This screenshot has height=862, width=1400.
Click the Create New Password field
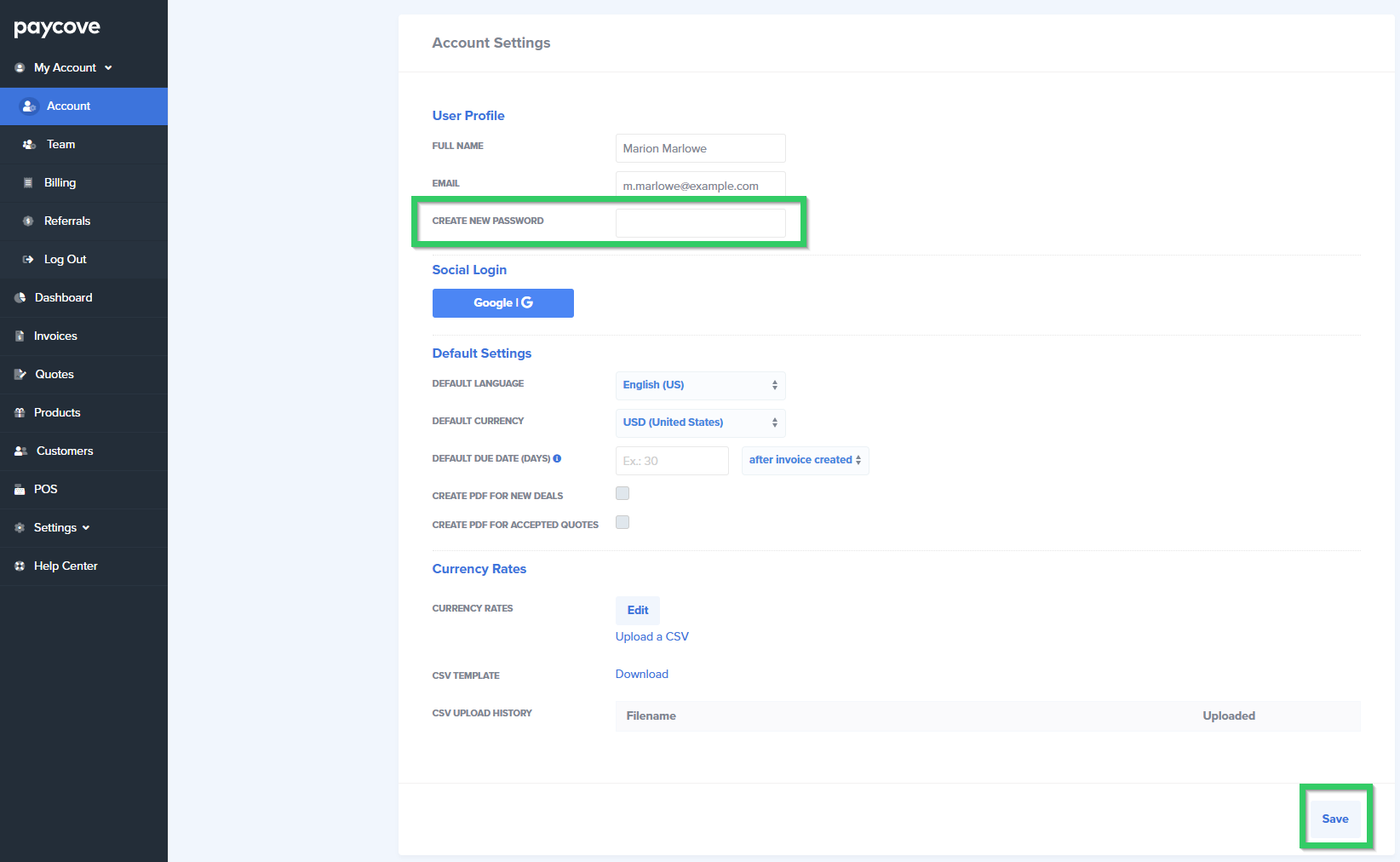click(x=699, y=223)
